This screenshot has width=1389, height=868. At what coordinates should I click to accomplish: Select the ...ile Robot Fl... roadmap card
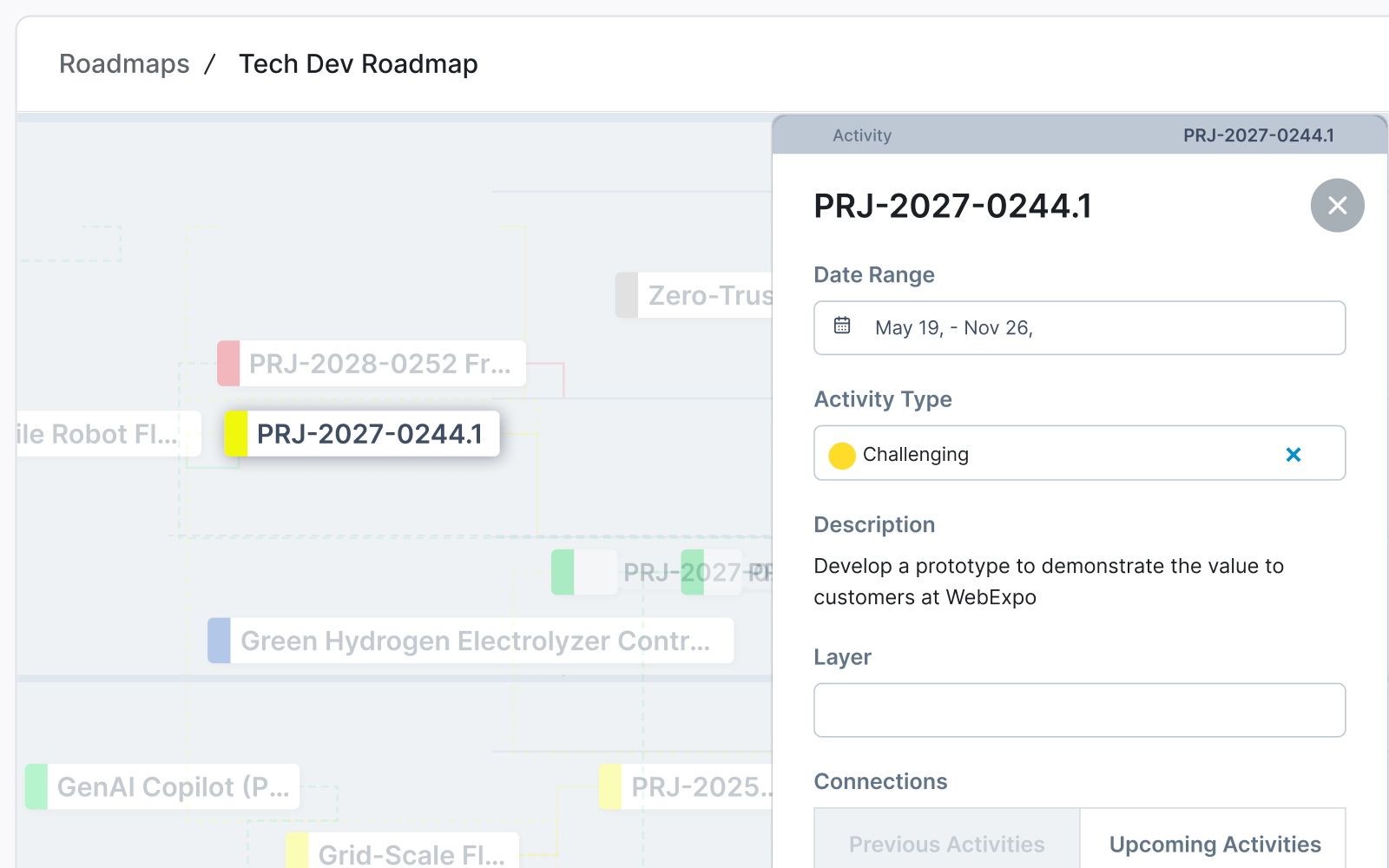pyautogui.click(x=109, y=433)
